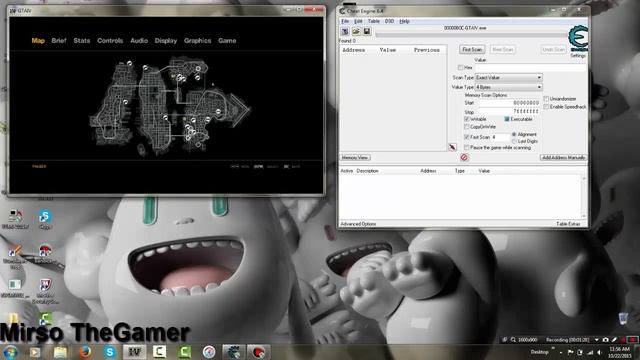Open the D3D menu in Cheat Engine
This screenshot has height=360, width=640.
click(x=389, y=21)
